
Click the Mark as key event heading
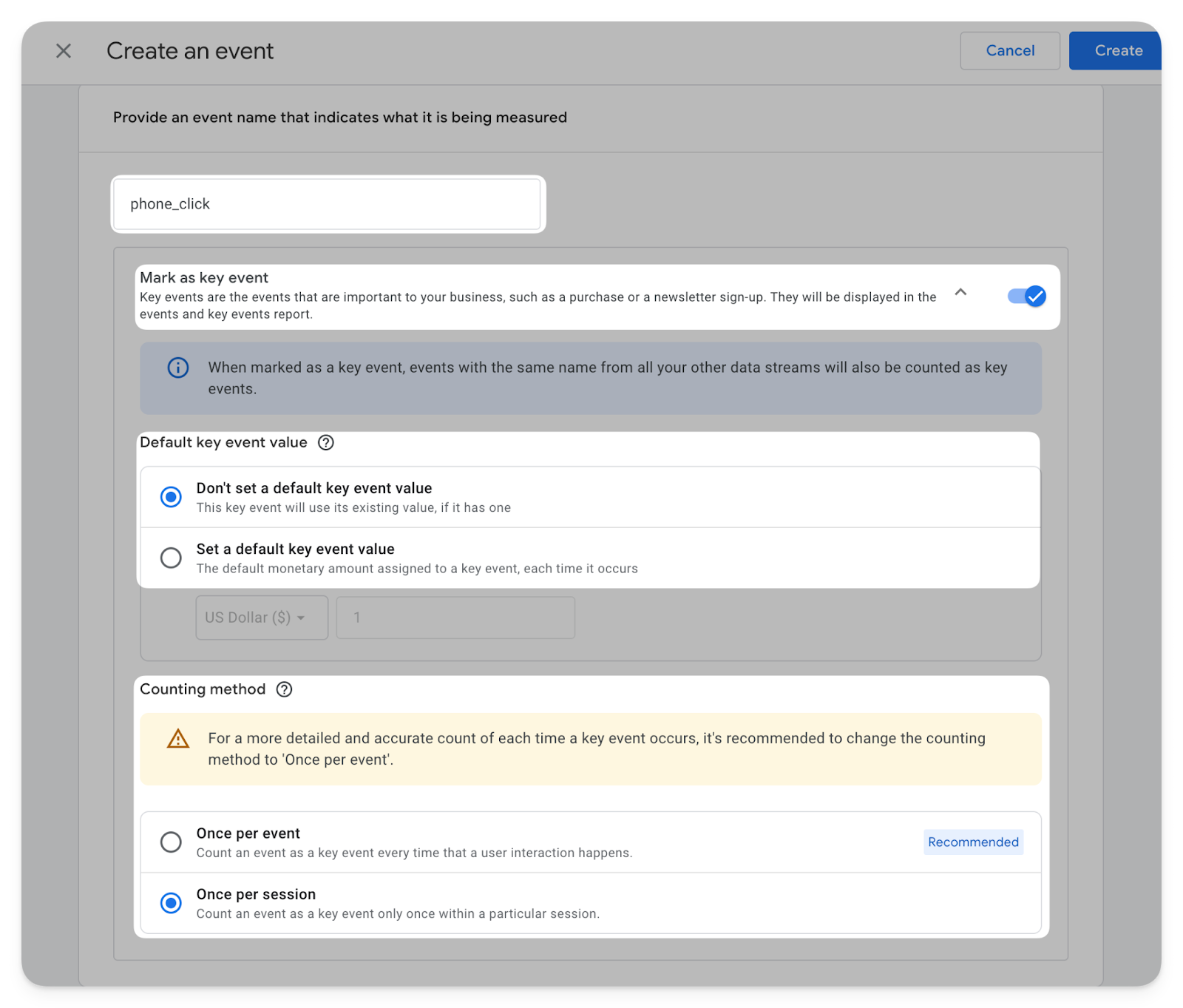click(x=204, y=277)
